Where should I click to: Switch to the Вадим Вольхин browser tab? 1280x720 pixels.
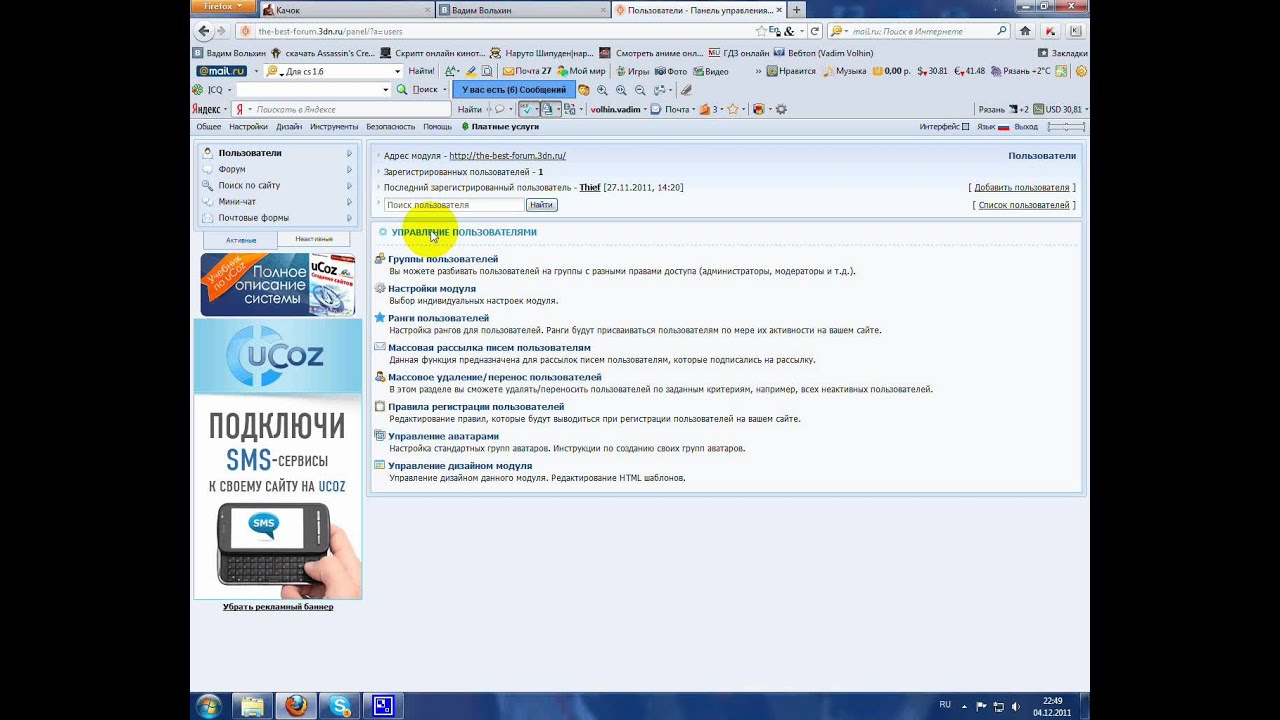click(522, 10)
